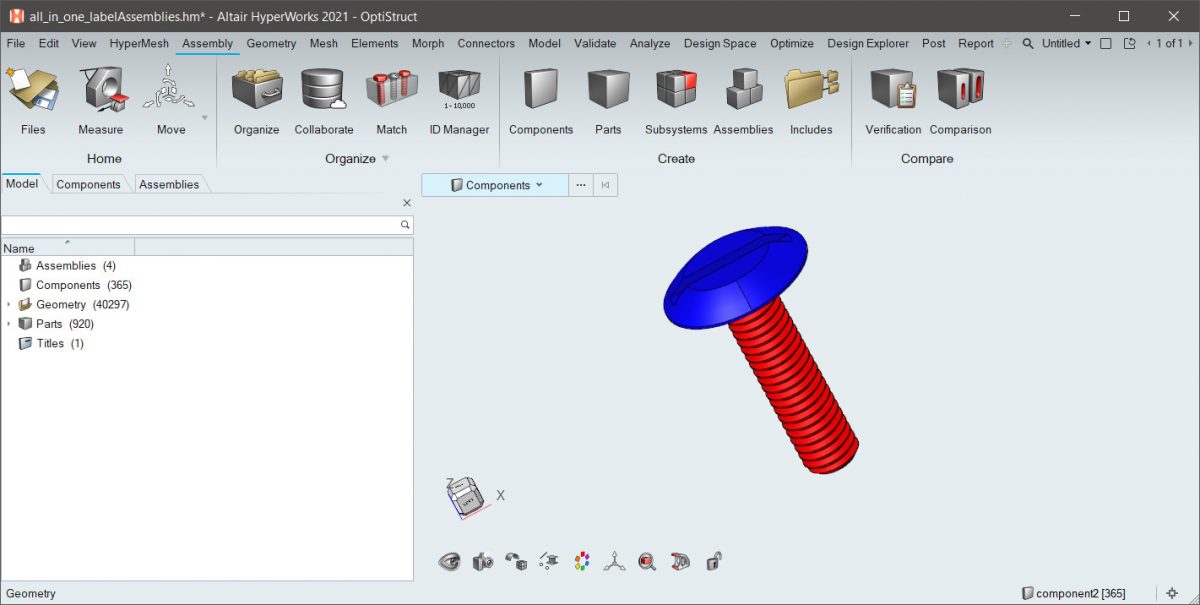Switch to the Assemblies tab
The height and width of the screenshot is (605, 1200).
168,184
